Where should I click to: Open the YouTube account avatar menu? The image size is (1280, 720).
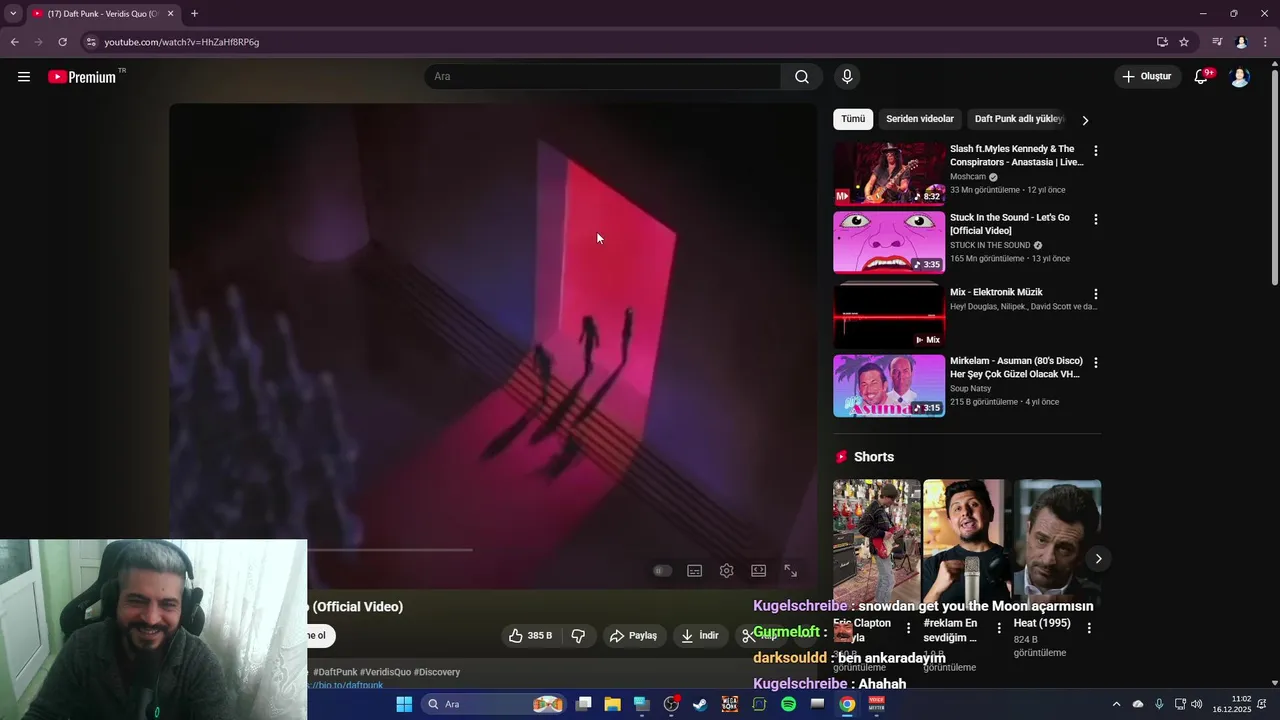pyautogui.click(x=1240, y=77)
